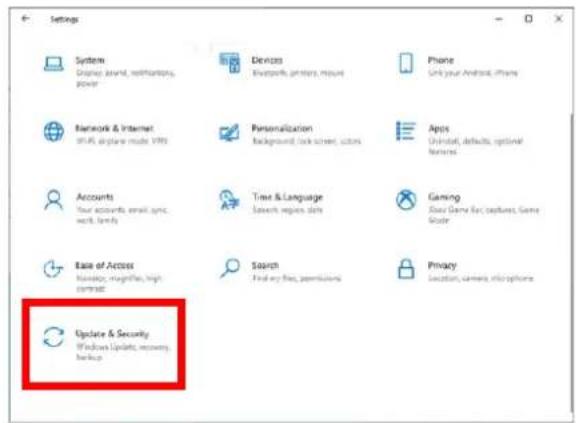576x423 pixels.
Task: Select the Phone category title
Action: tap(441, 60)
